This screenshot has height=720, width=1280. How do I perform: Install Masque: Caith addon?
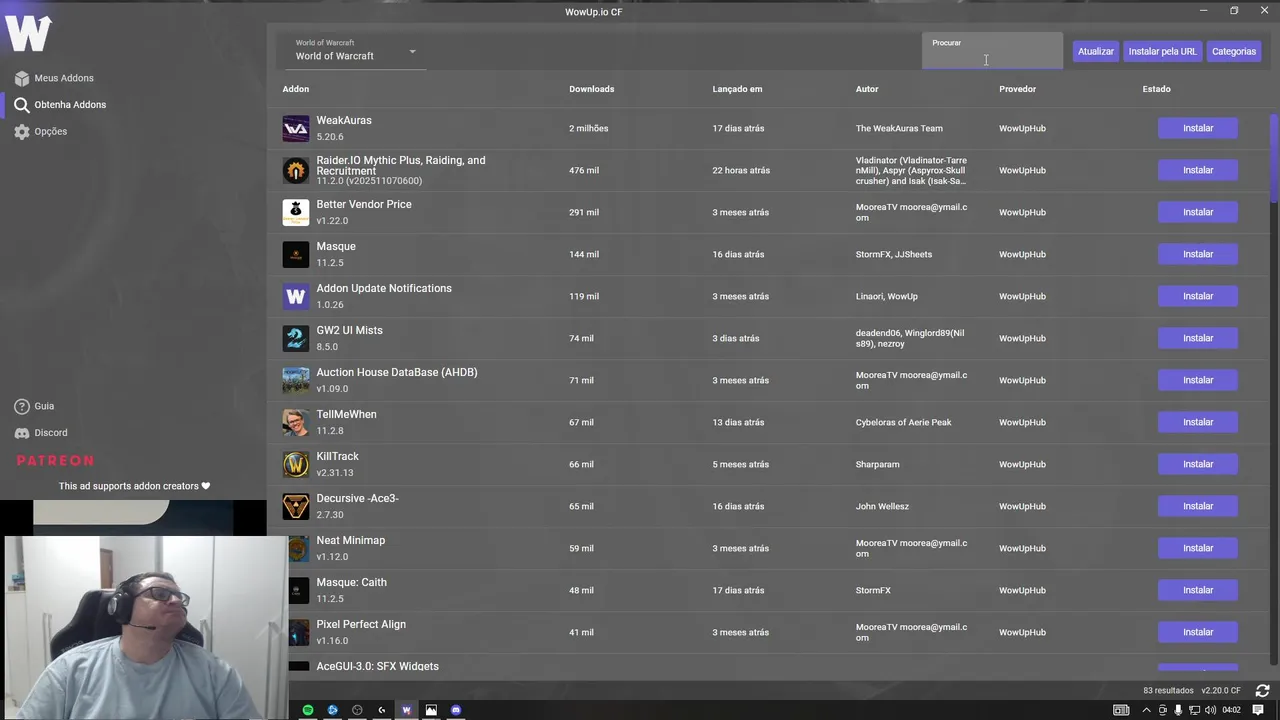[x=1198, y=590]
